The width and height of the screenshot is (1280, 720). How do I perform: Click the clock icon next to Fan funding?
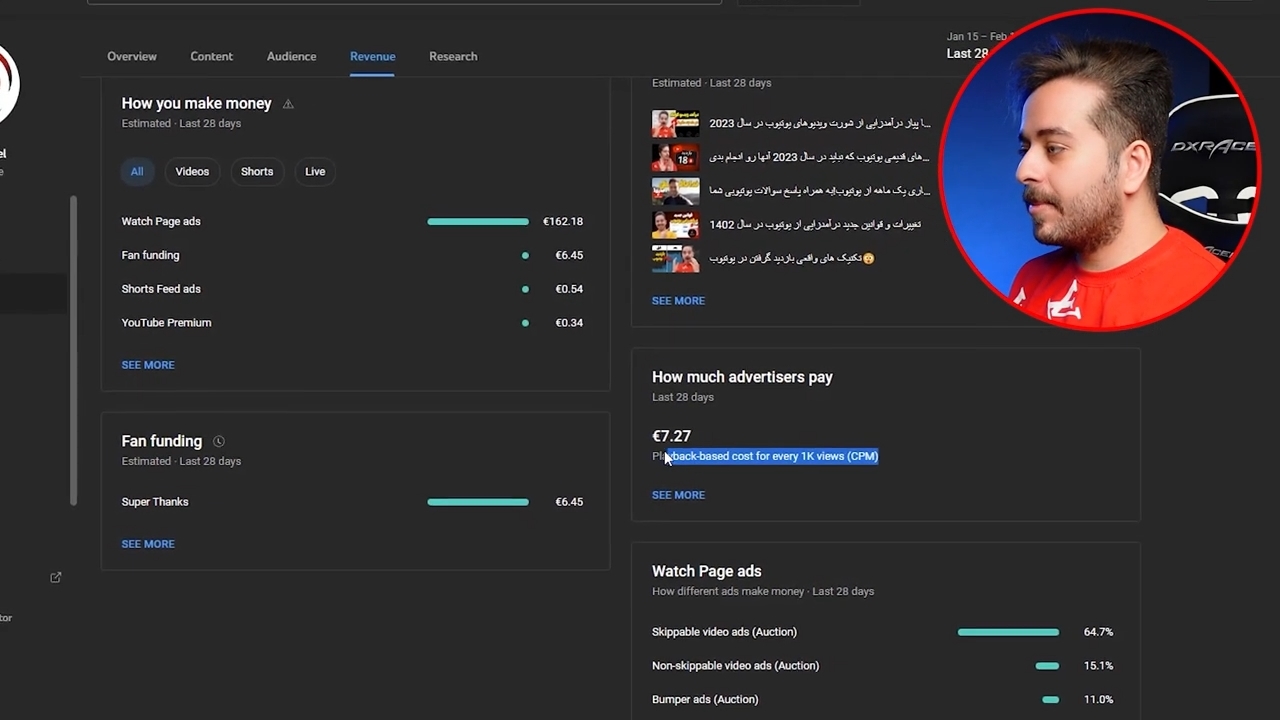point(219,441)
